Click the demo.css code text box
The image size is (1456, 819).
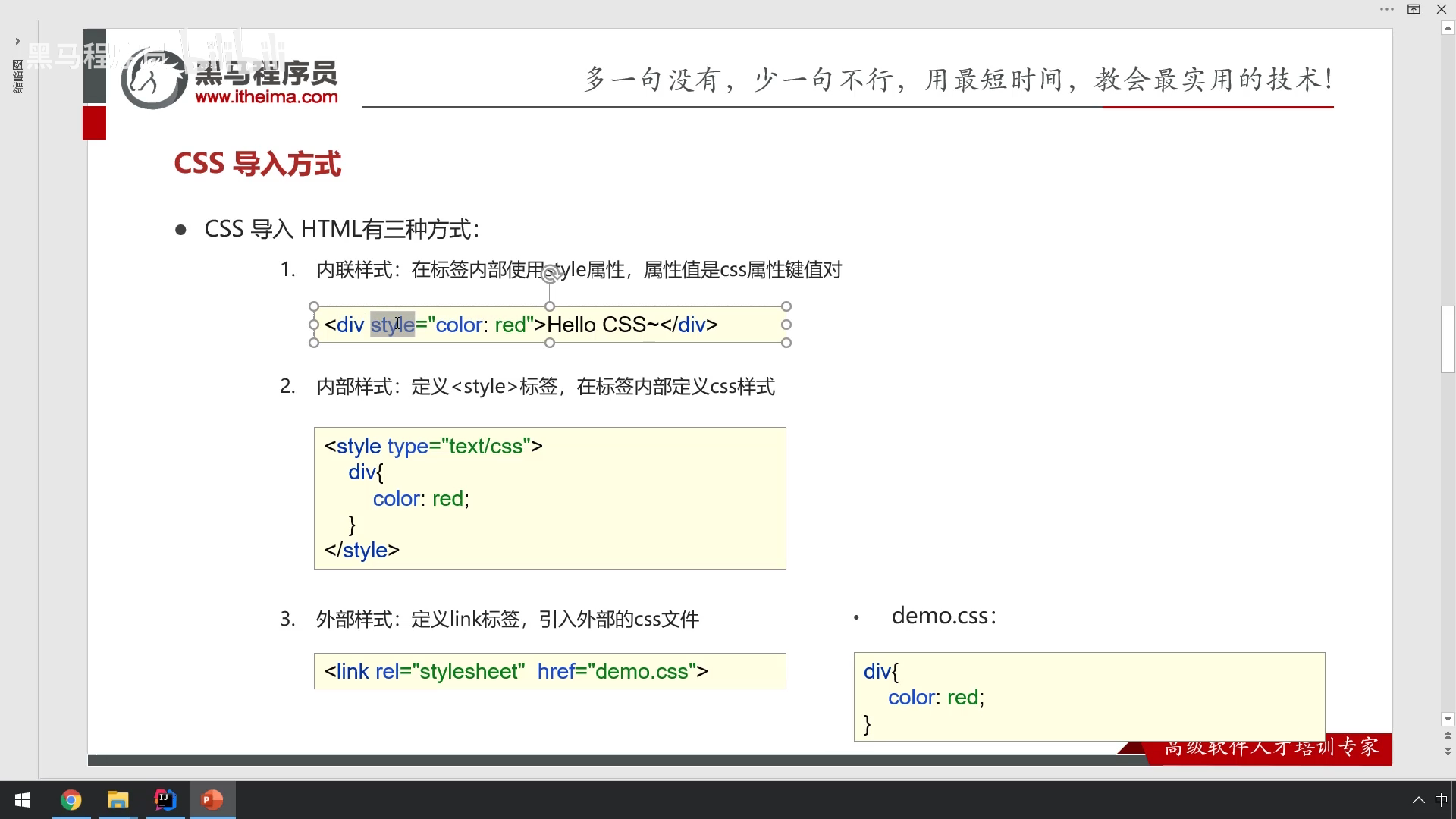(x=1089, y=696)
